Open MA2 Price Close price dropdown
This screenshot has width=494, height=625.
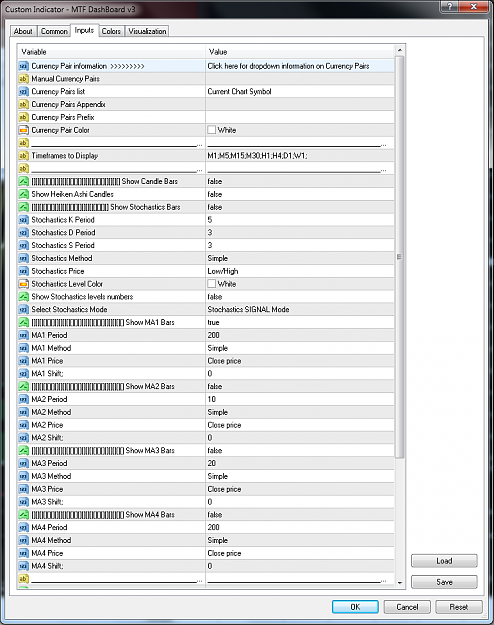point(300,425)
